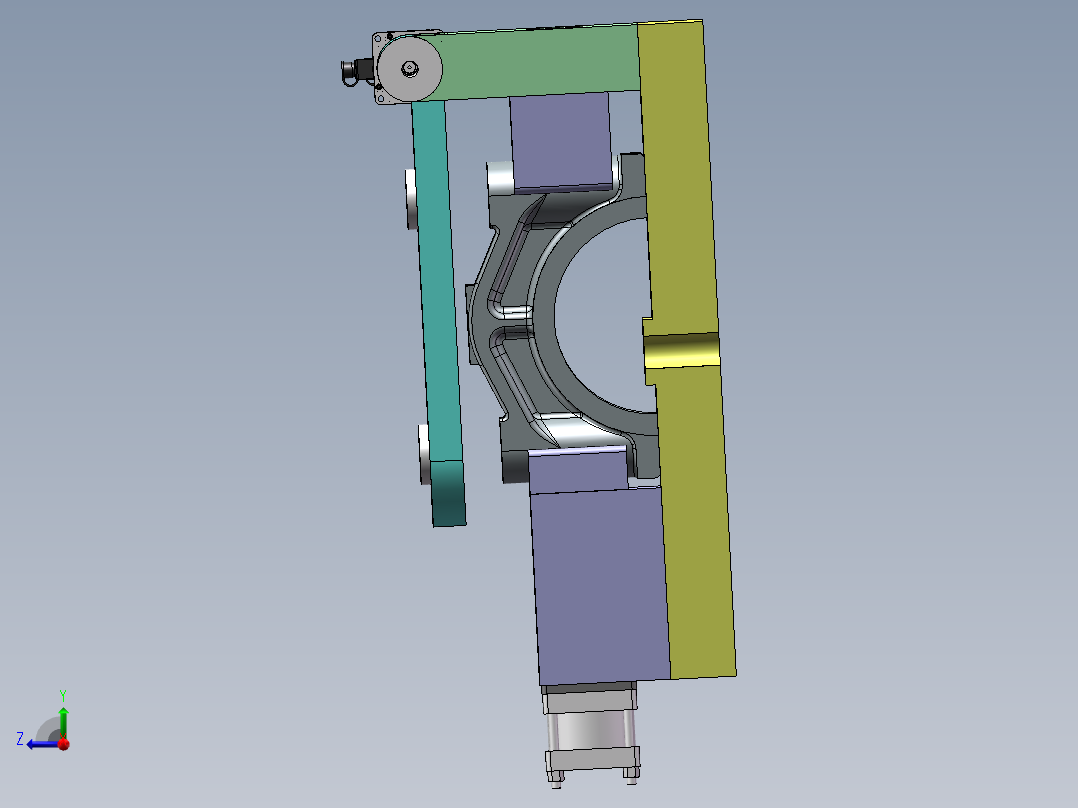Click the upper white roller beside teal bar

coord(411,199)
